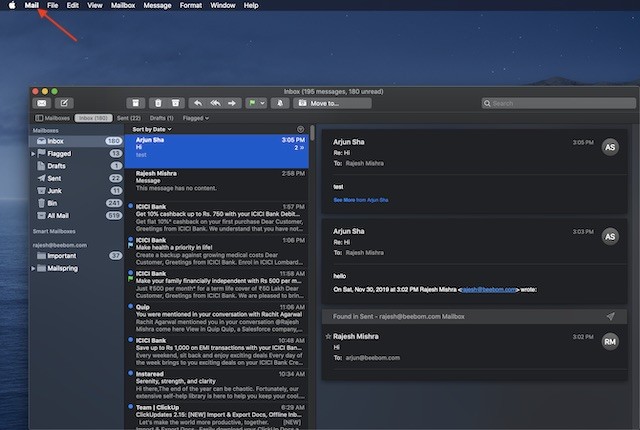Open the All Mail mailbox

(76, 215)
